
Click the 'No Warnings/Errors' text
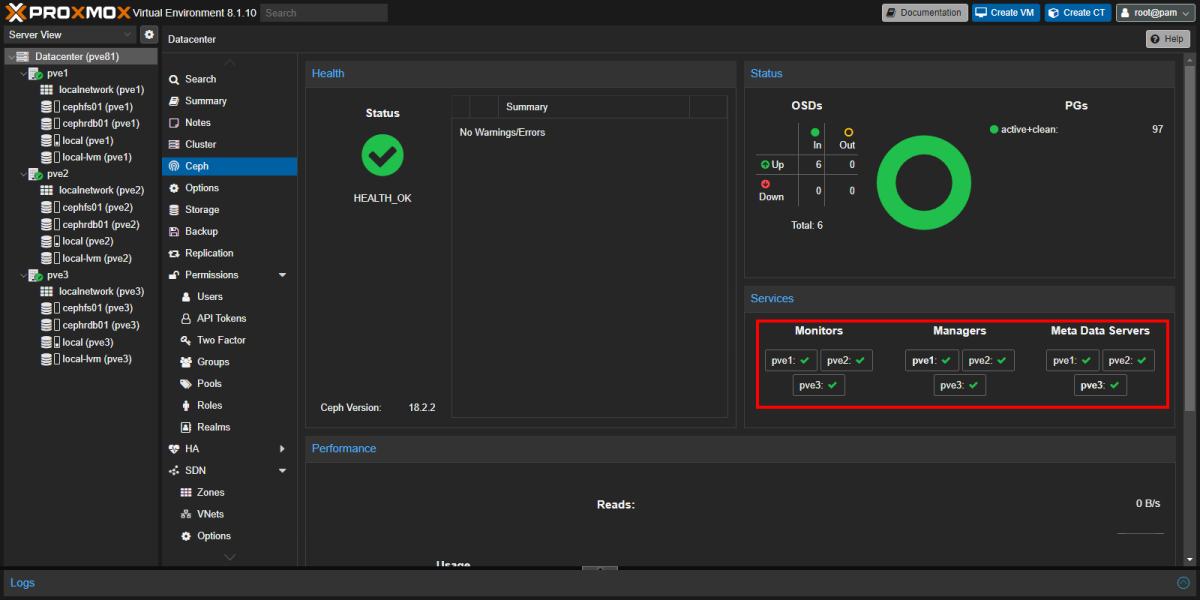pos(502,132)
